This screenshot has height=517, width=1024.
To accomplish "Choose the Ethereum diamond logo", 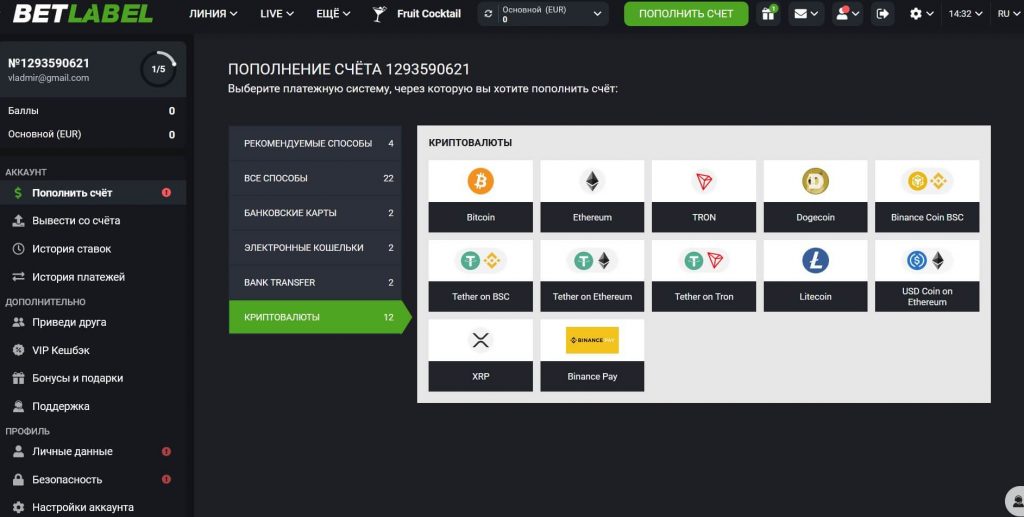I will tap(592, 181).
